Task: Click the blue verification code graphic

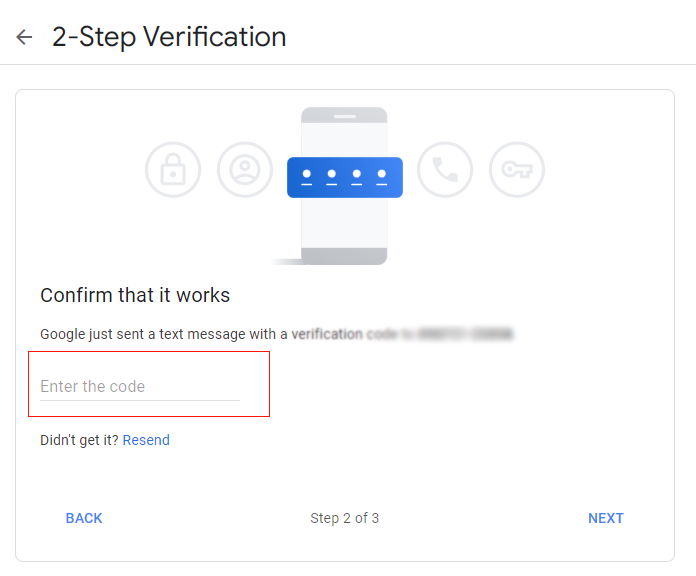Action: [345, 177]
